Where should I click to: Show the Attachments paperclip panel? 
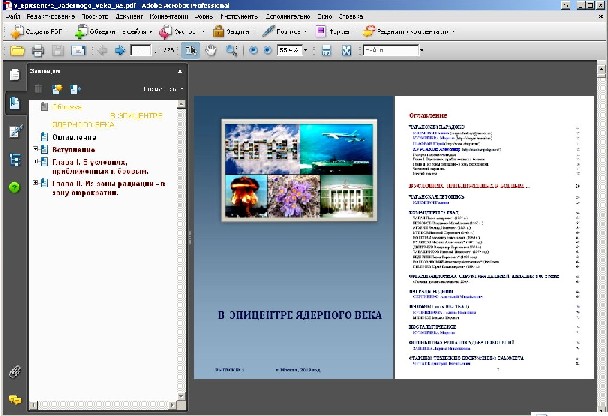[x=15, y=371]
